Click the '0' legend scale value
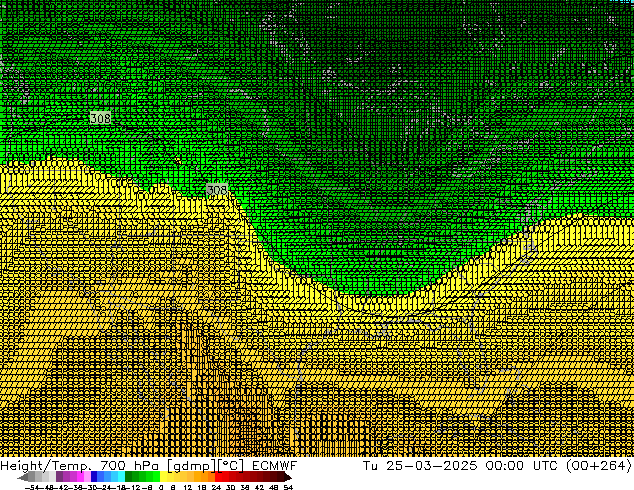 point(161,487)
